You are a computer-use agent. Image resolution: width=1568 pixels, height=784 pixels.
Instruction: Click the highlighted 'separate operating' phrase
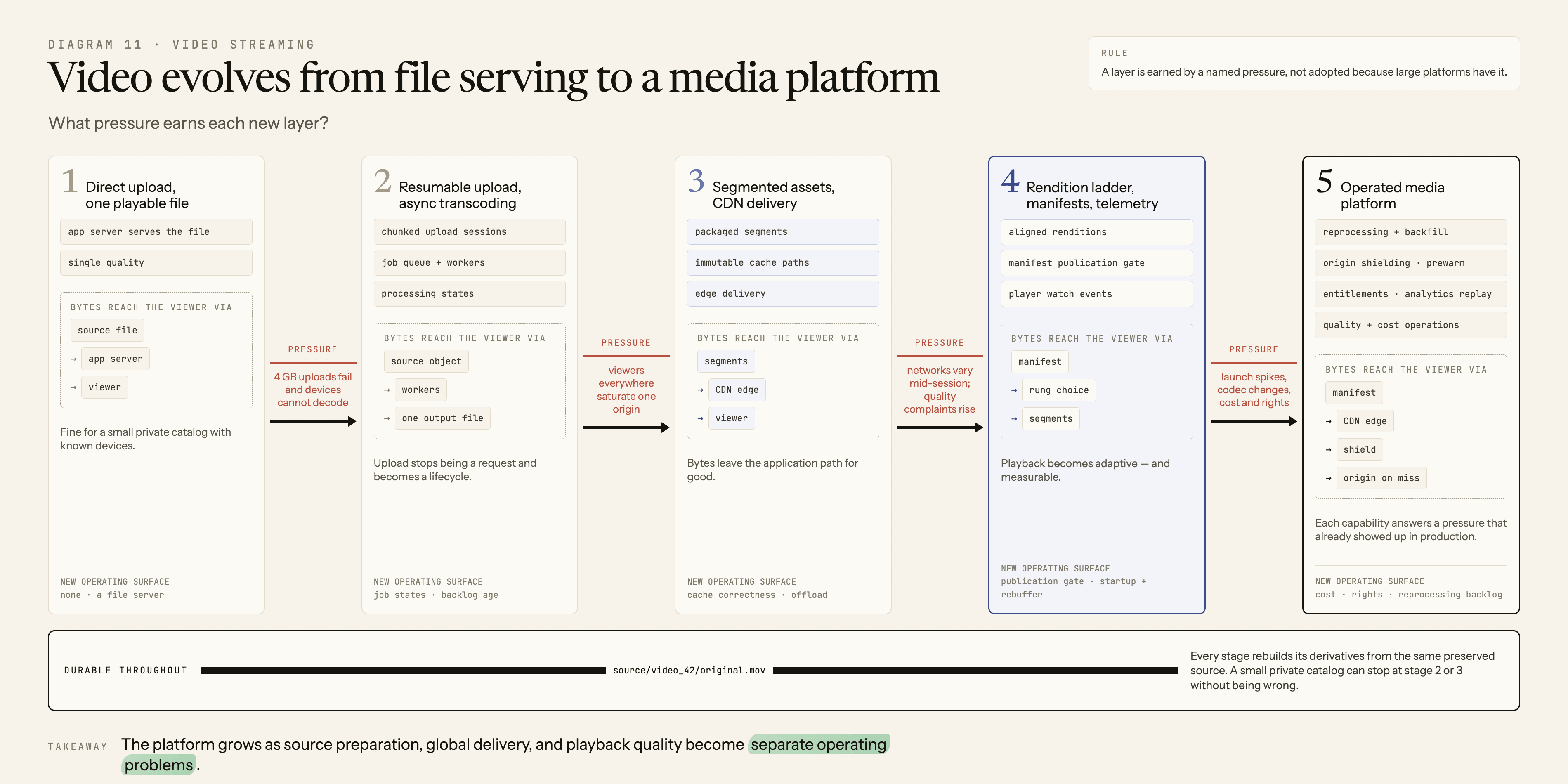(818, 744)
